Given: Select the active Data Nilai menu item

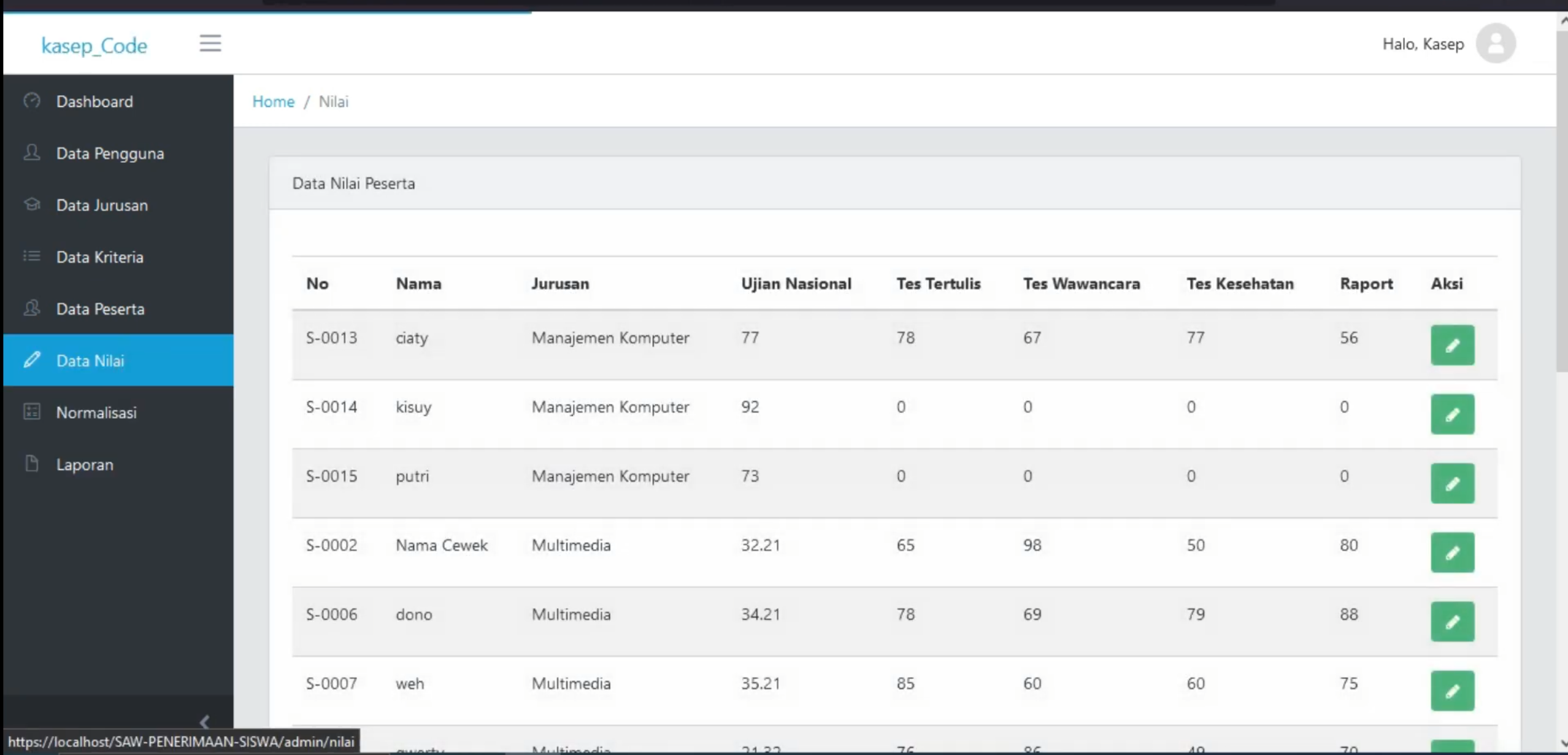Looking at the screenshot, I should click(118, 360).
